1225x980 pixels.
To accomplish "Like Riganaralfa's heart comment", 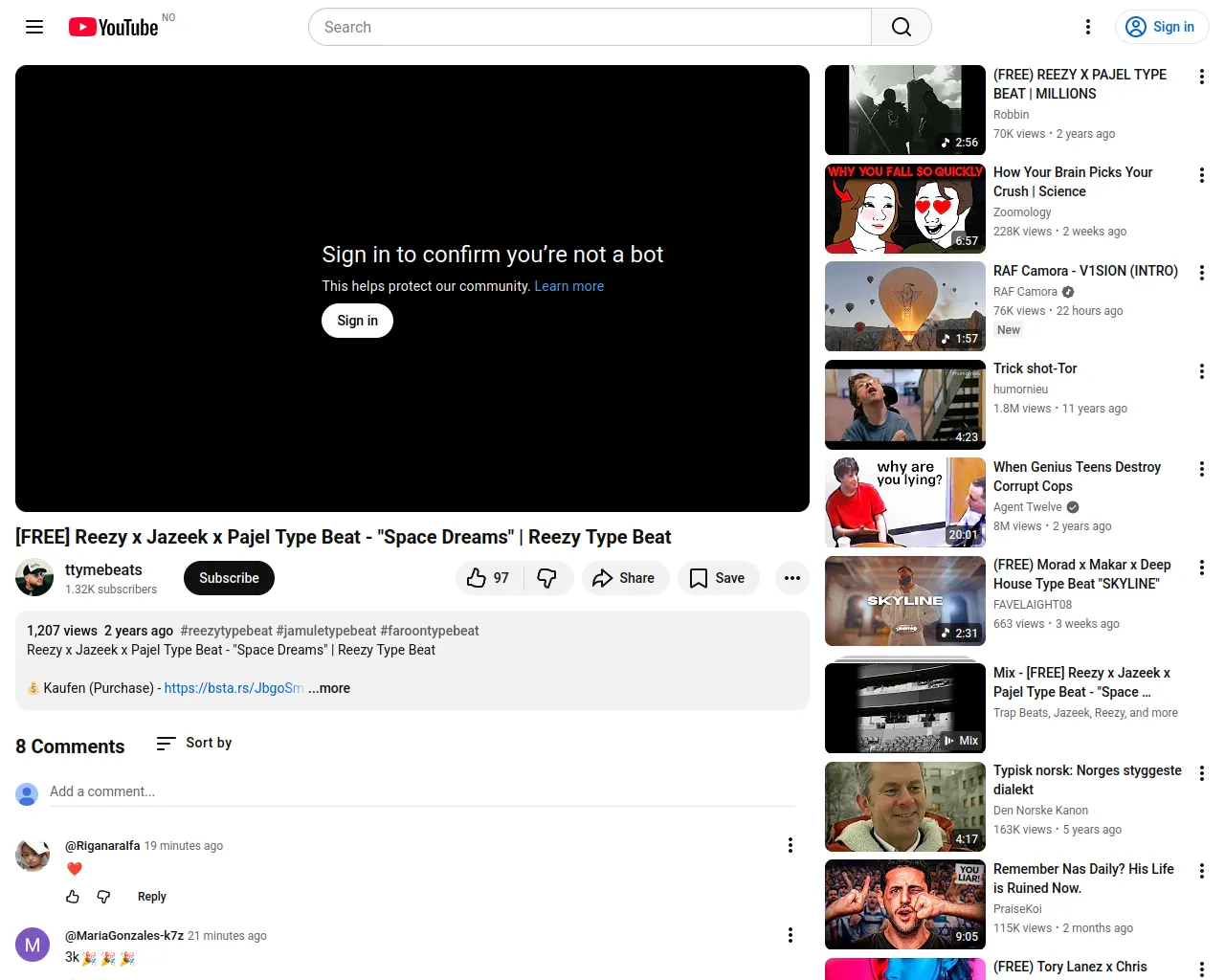I will tap(73, 897).
